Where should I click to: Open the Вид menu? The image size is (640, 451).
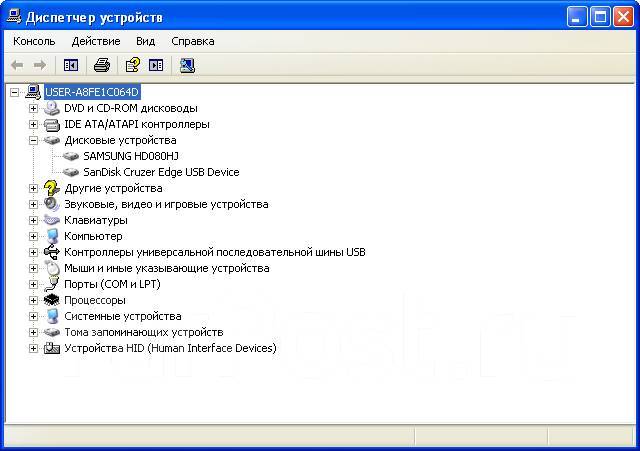(x=145, y=41)
